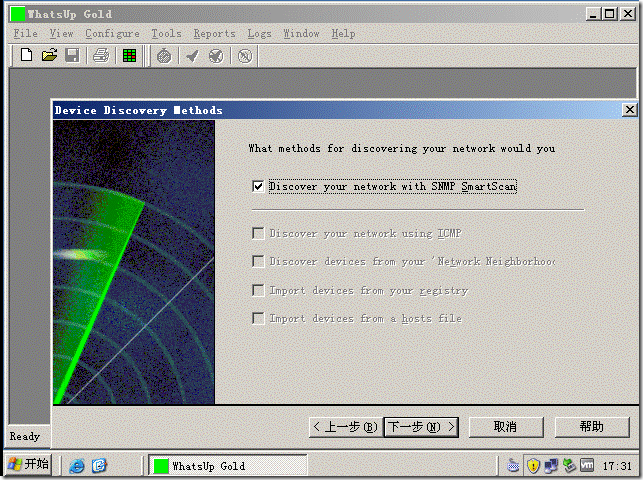
Task: Click the second quick launch icon
Action: [x=99, y=465]
